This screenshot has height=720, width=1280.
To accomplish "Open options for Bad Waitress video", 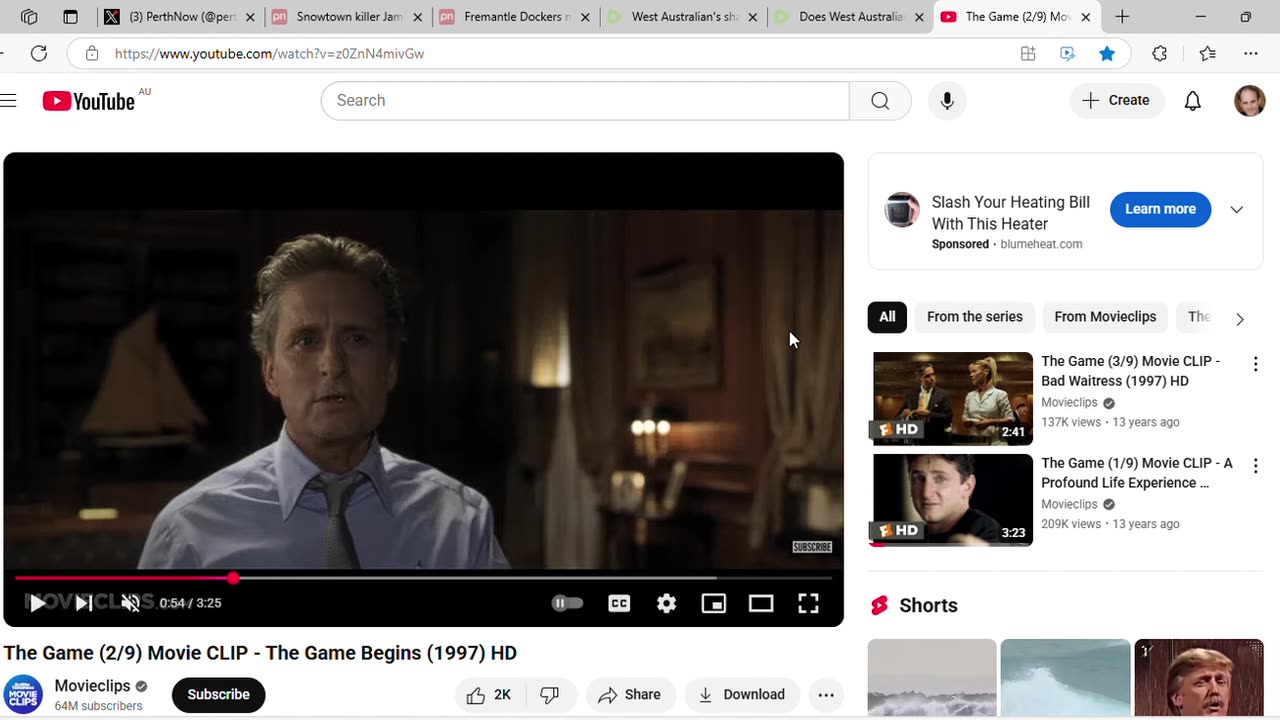I will point(1255,365).
